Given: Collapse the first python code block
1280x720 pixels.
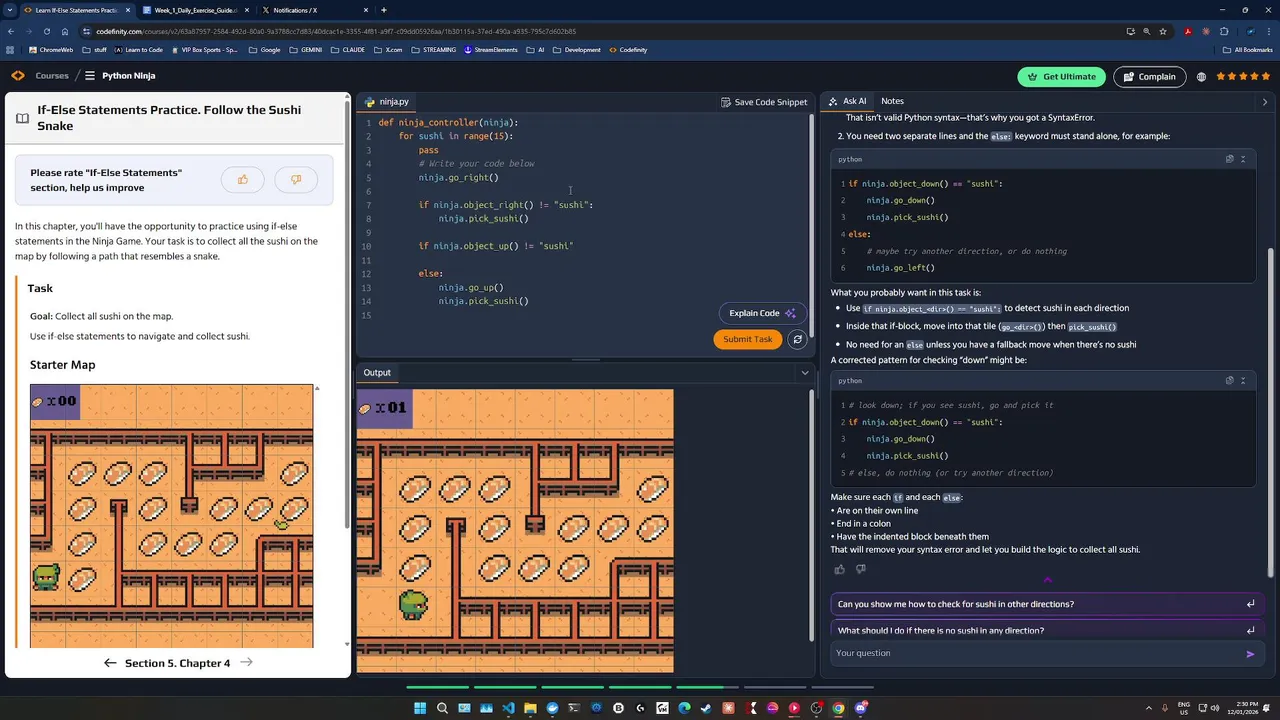Looking at the screenshot, I should (1243, 159).
